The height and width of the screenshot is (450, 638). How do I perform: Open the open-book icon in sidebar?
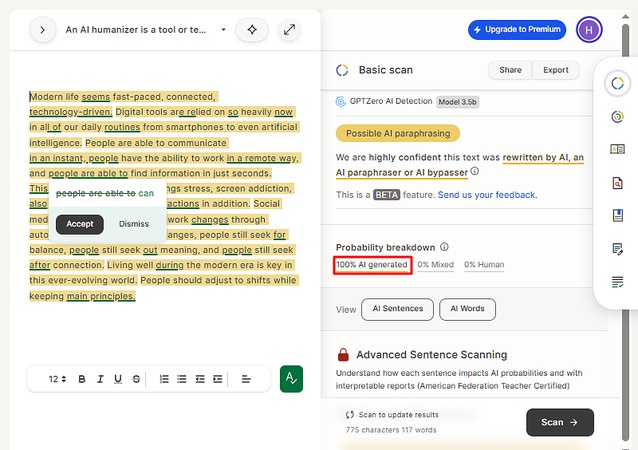(617, 149)
